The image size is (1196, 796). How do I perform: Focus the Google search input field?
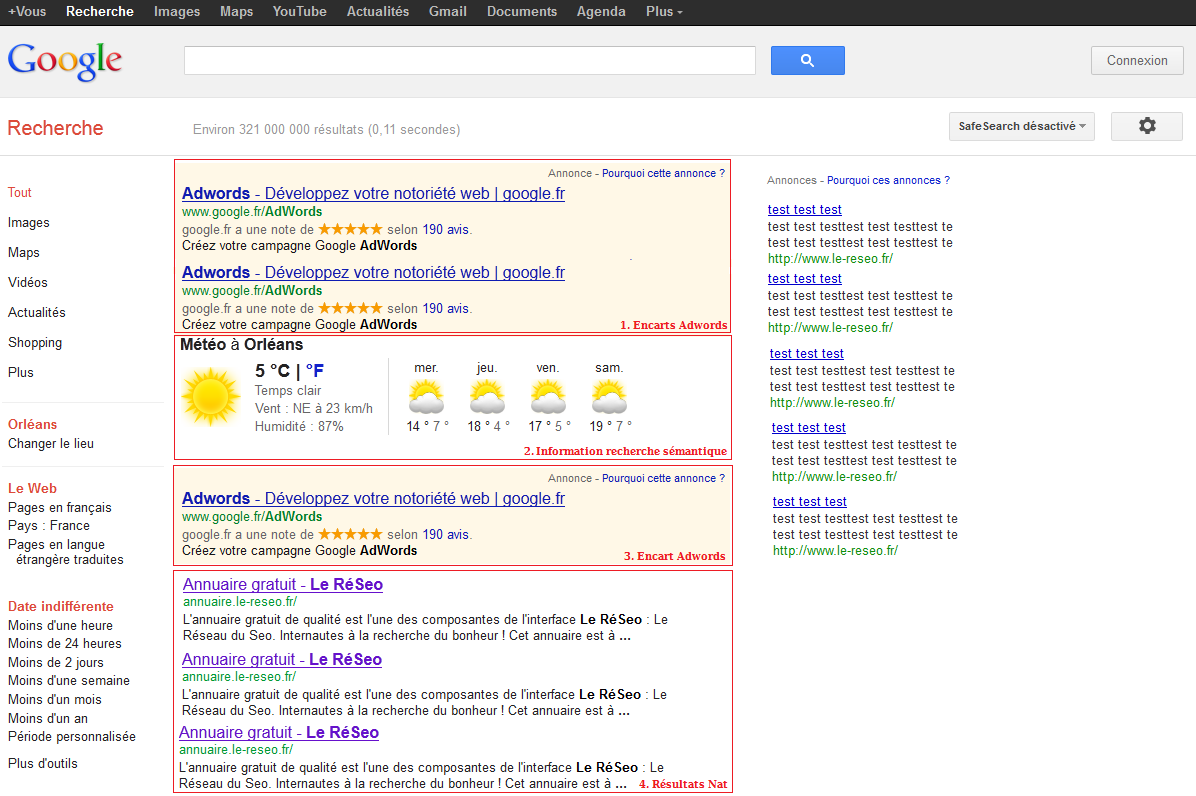point(470,60)
